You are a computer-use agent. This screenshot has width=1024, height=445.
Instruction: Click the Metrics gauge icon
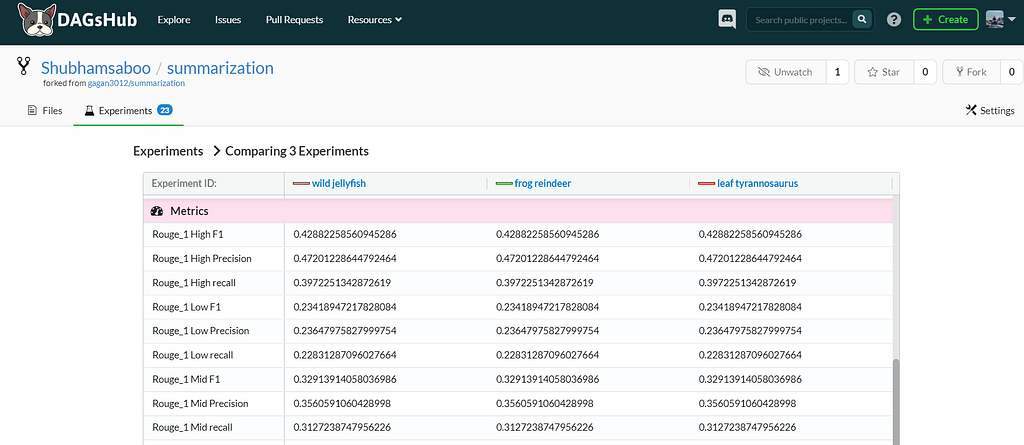click(157, 211)
